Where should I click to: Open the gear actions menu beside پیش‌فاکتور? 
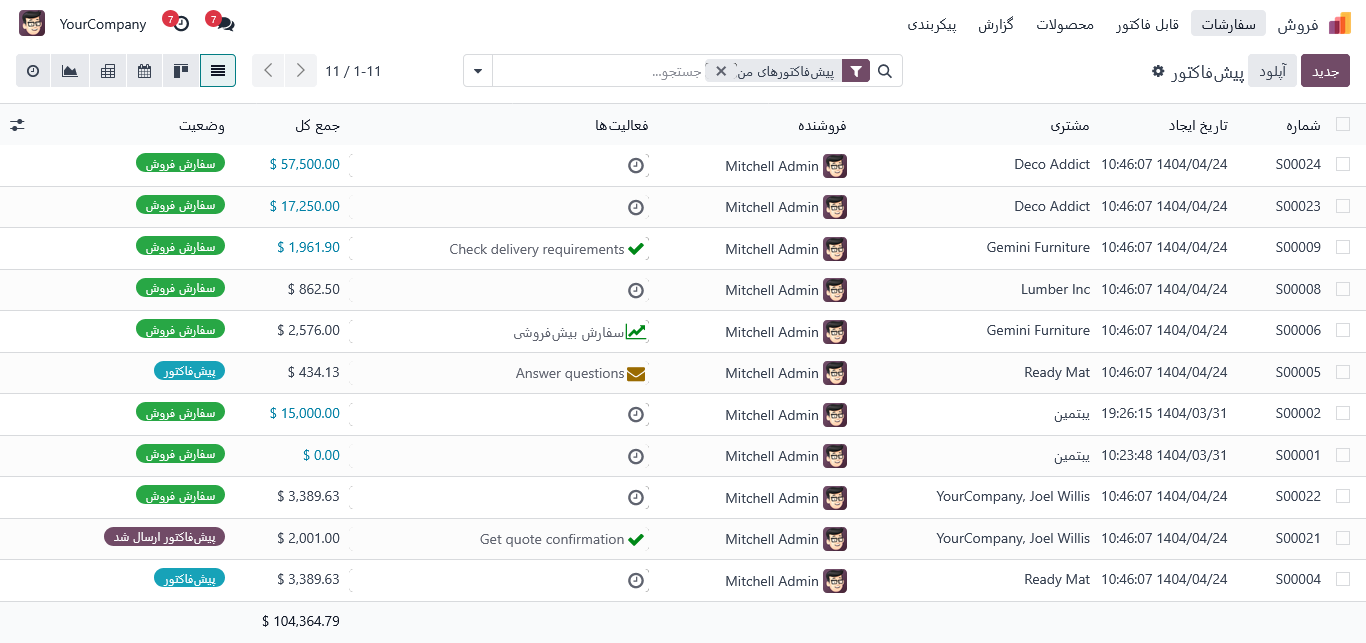coord(1158,71)
